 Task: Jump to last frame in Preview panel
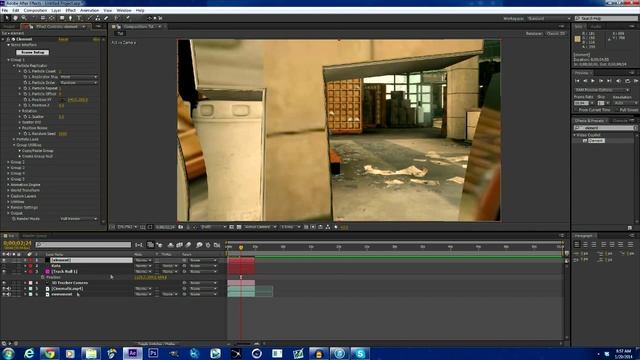[609, 81]
